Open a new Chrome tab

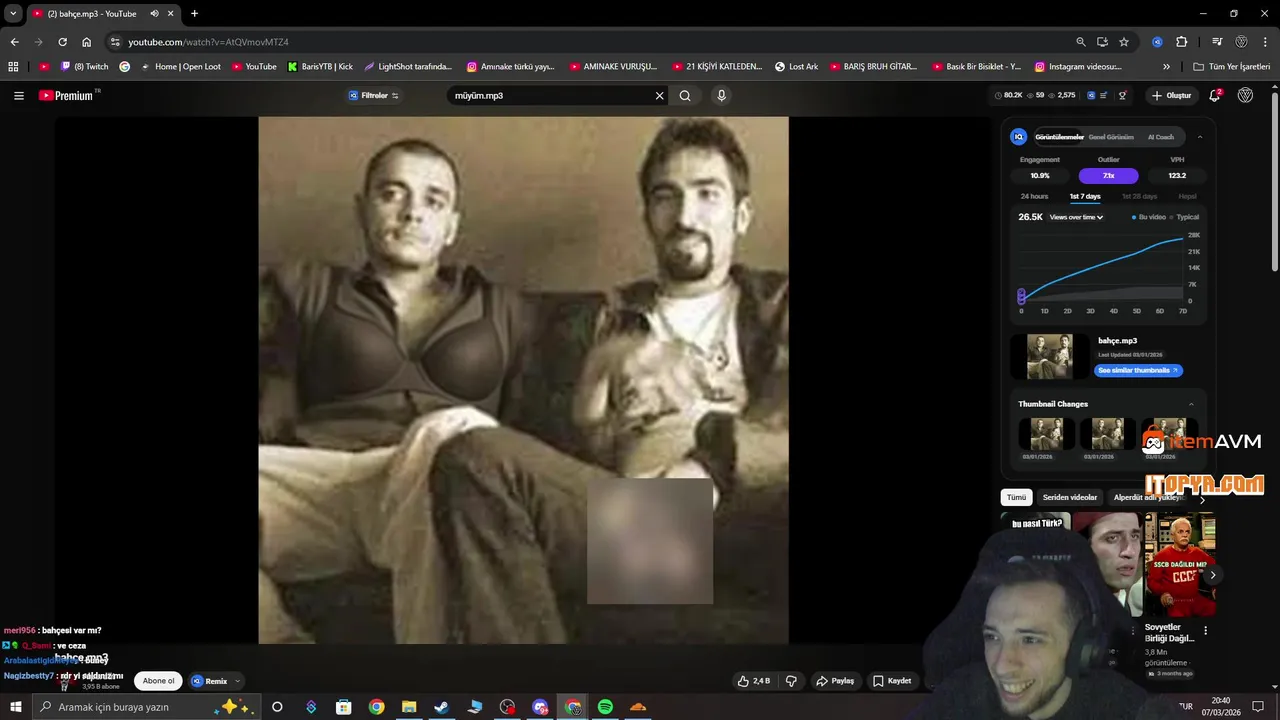pos(194,14)
